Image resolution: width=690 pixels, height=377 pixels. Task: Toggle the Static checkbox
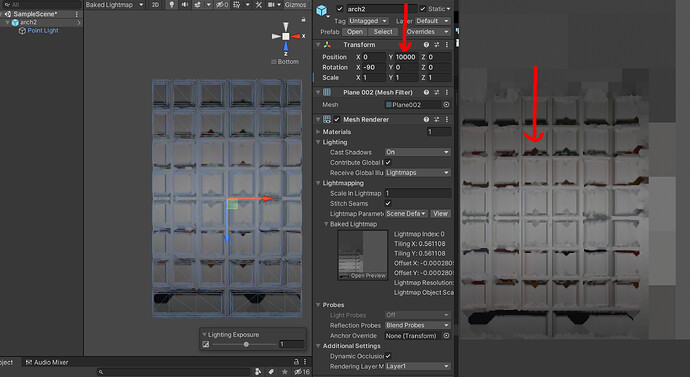coord(423,9)
